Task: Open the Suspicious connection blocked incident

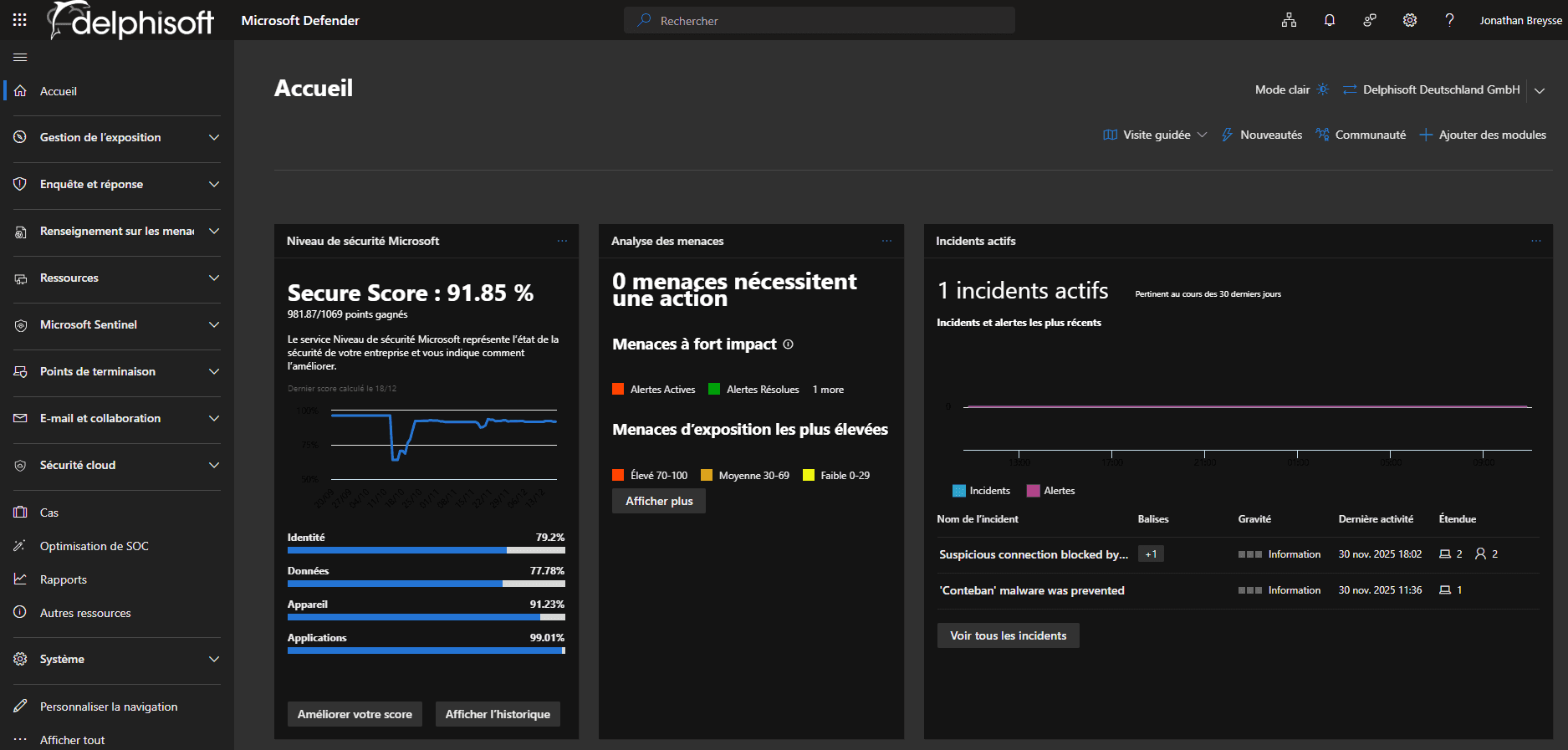Action: (x=1033, y=554)
